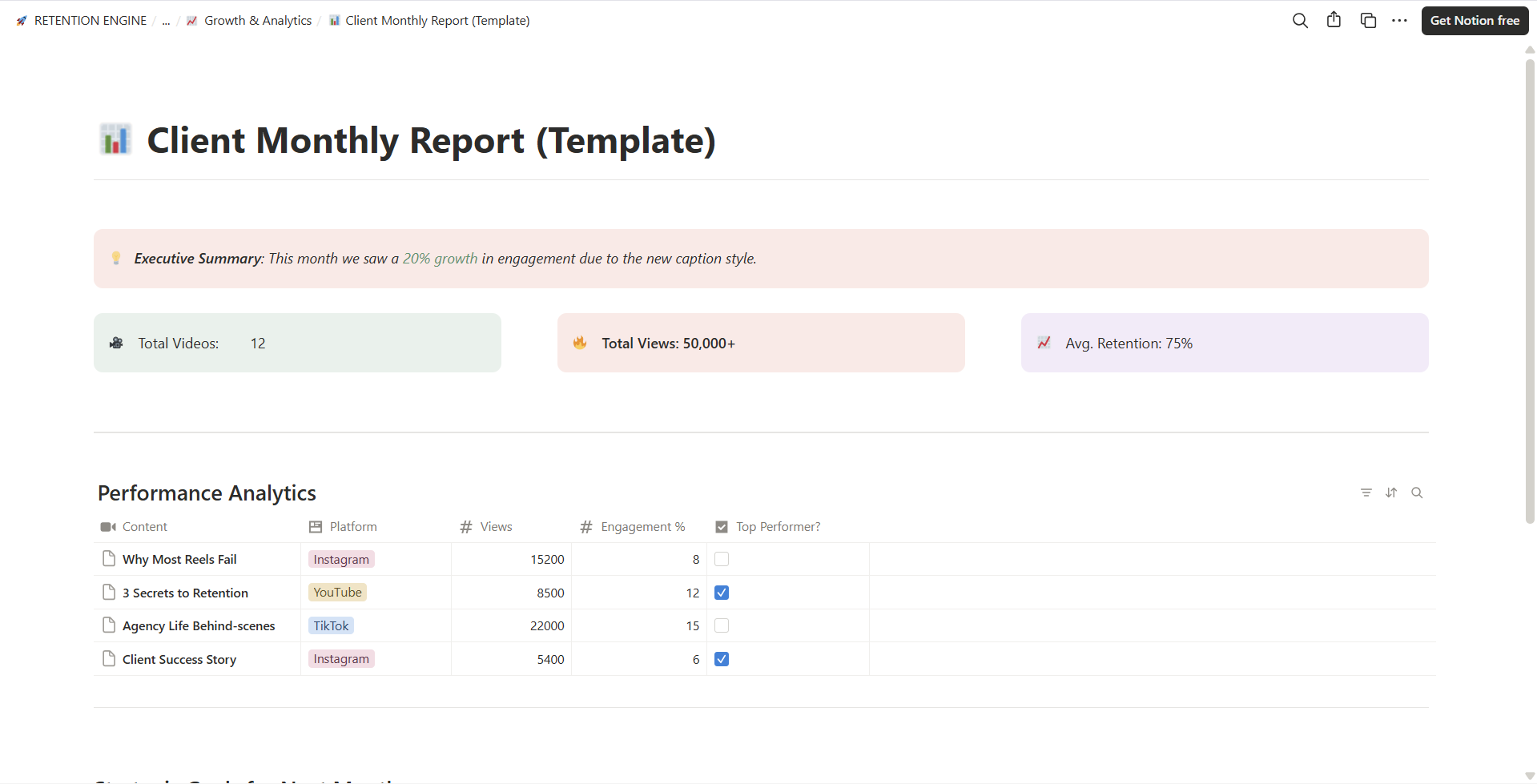Click page icon of 3 Secrets to Retention

109,593
